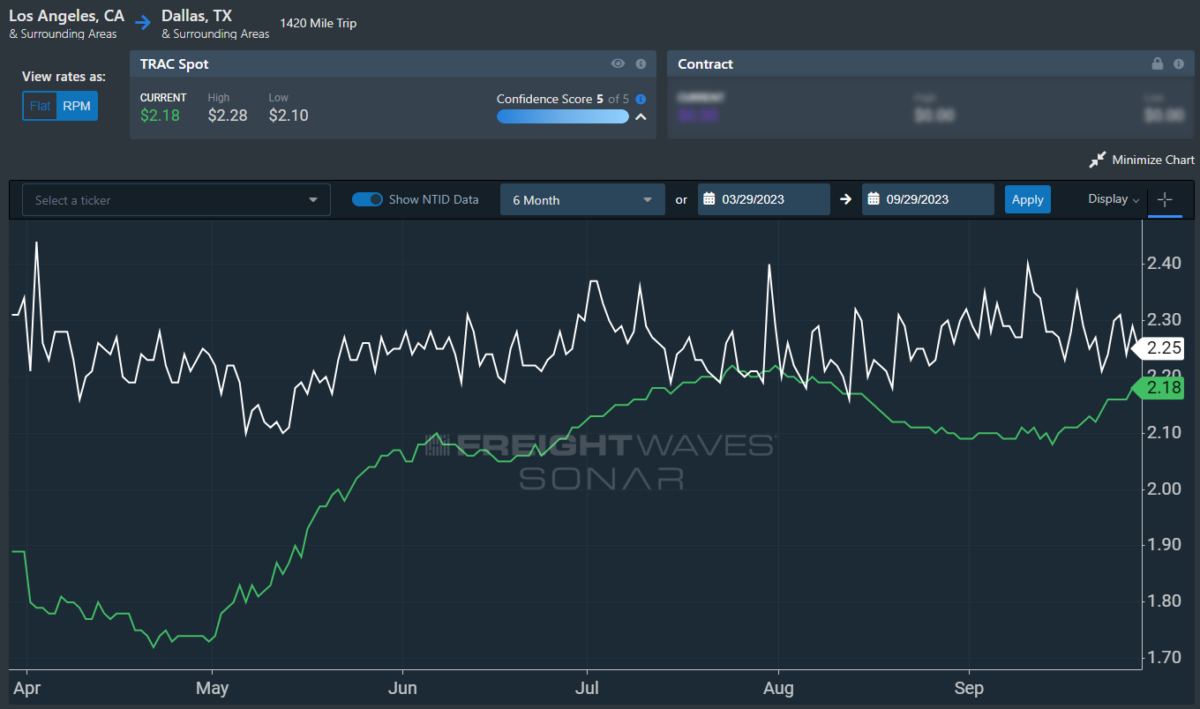Toggle Show NTID Data switch
The height and width of the screenshot is (709, 1200).
coord(367,199)
